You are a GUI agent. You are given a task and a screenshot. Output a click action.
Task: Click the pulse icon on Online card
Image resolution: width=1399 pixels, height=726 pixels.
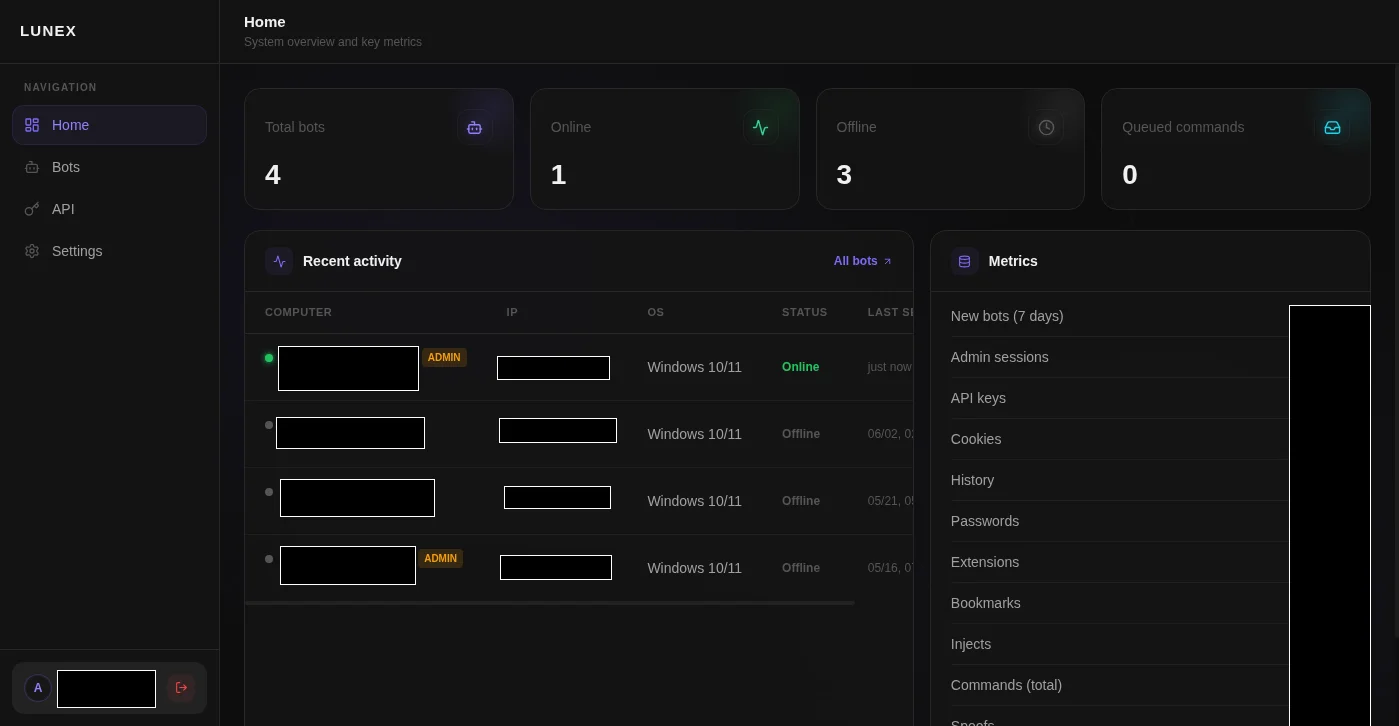pos(760,127)
